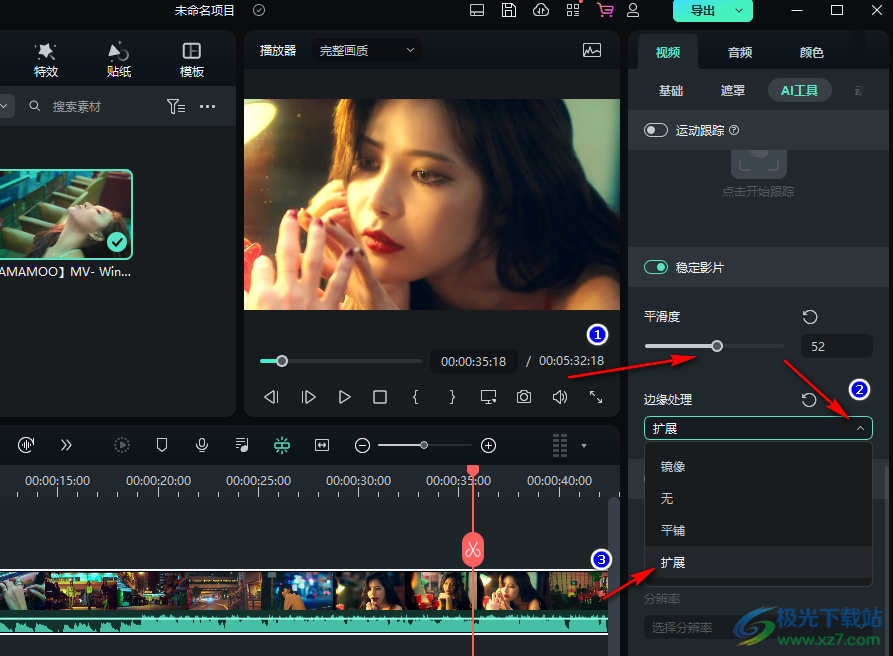Expand the export button dropdown arrow
The image size is (893, 656).
(x=739, y=10)
